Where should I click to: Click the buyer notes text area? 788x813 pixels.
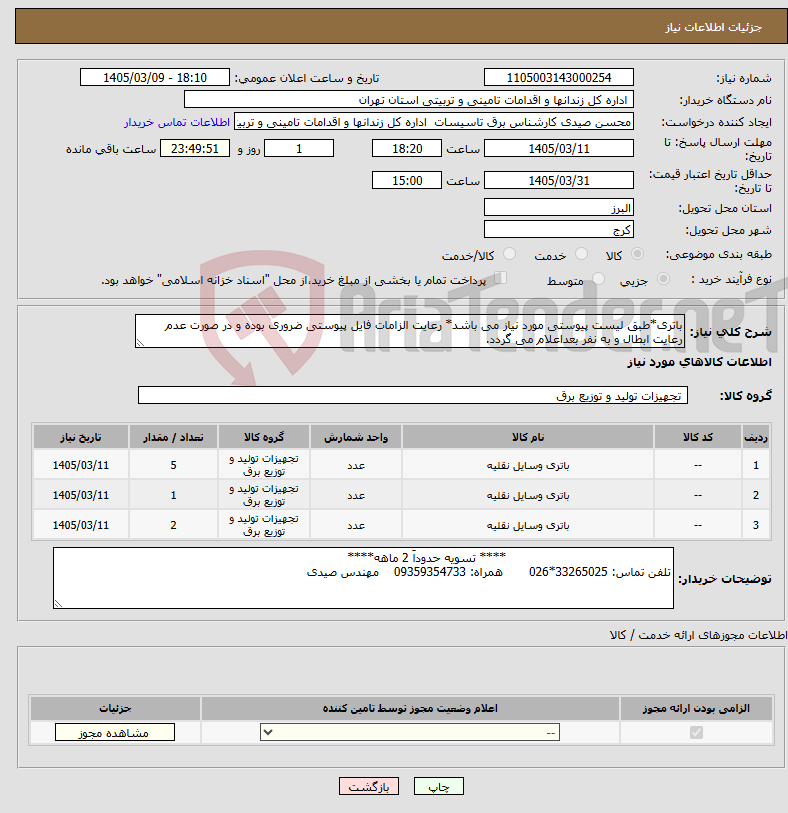363,578
